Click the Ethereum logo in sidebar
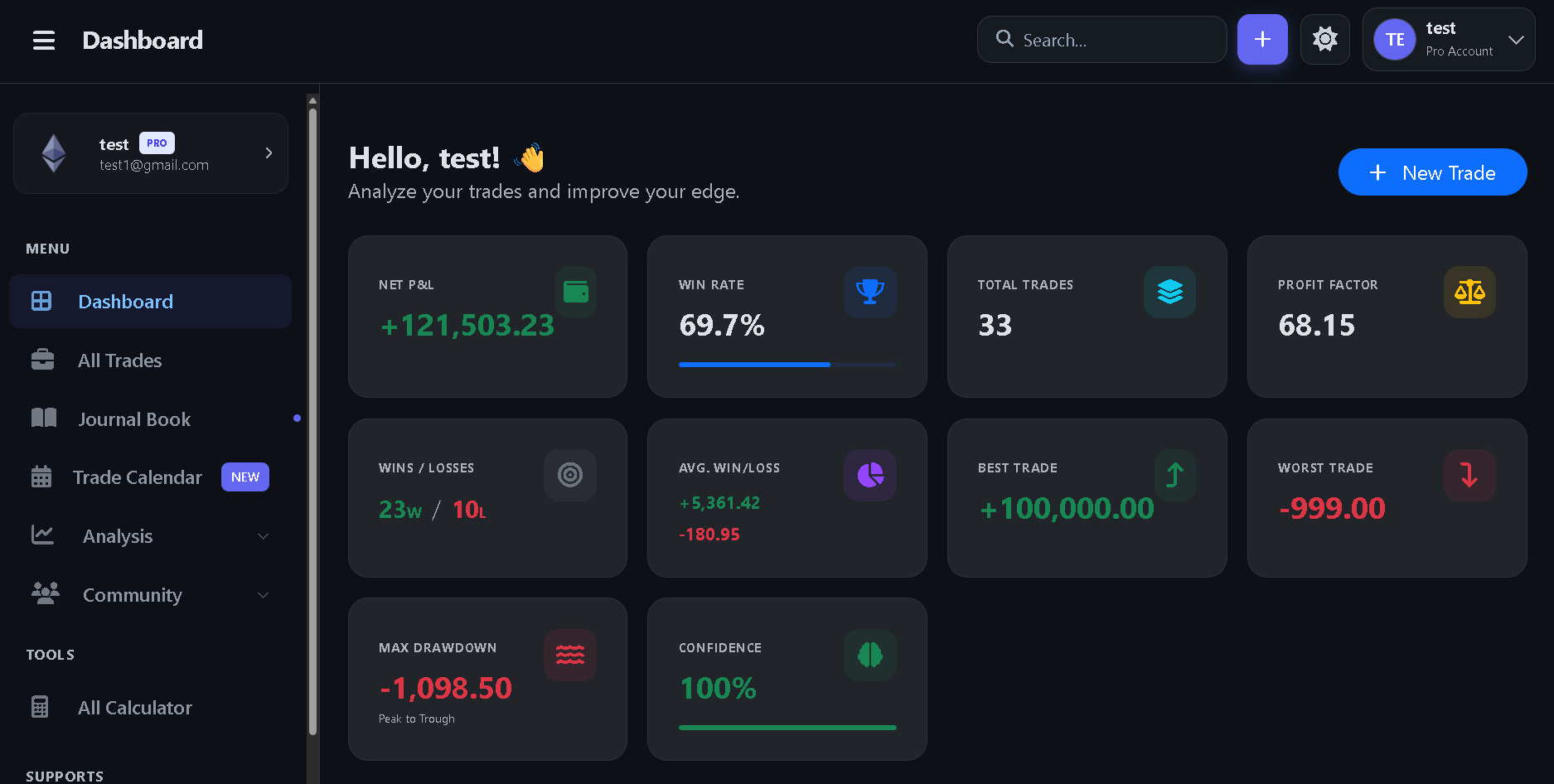Viewport: 1554px width, 784px height. click(x=55, y=153)
